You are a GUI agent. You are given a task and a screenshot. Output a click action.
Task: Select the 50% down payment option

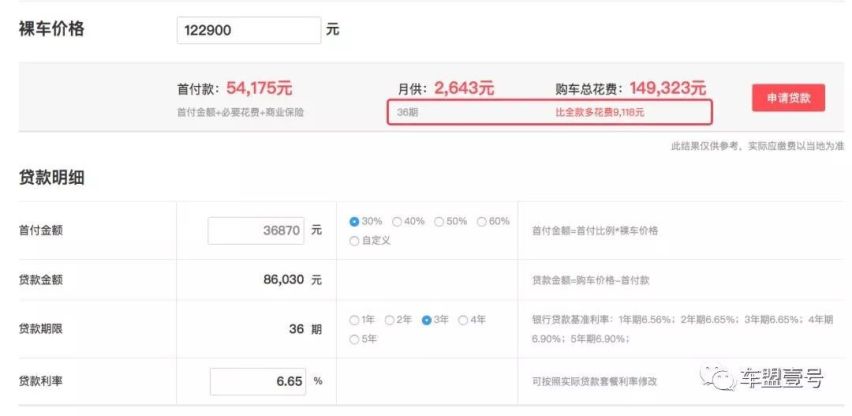(439, 222)
